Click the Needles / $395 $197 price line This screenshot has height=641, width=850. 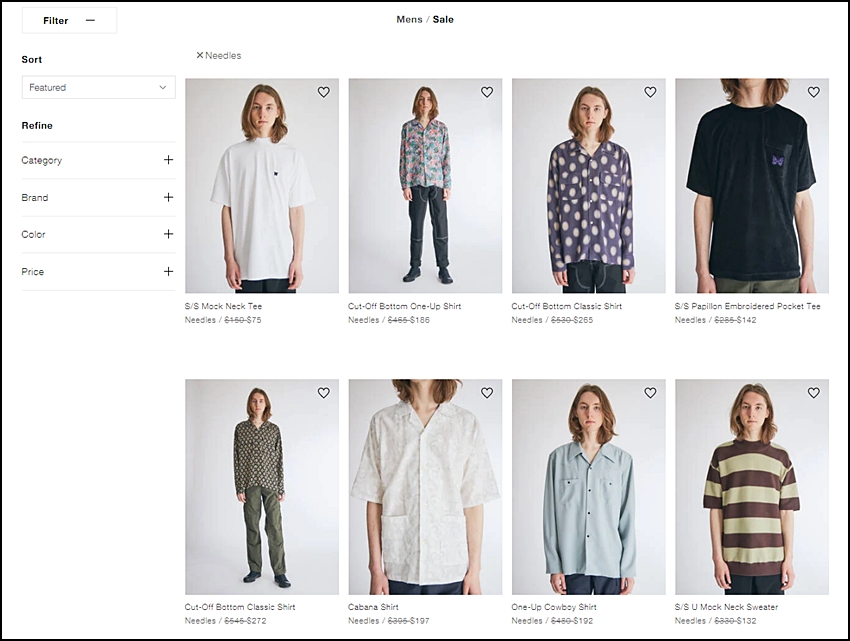[389, 621]
